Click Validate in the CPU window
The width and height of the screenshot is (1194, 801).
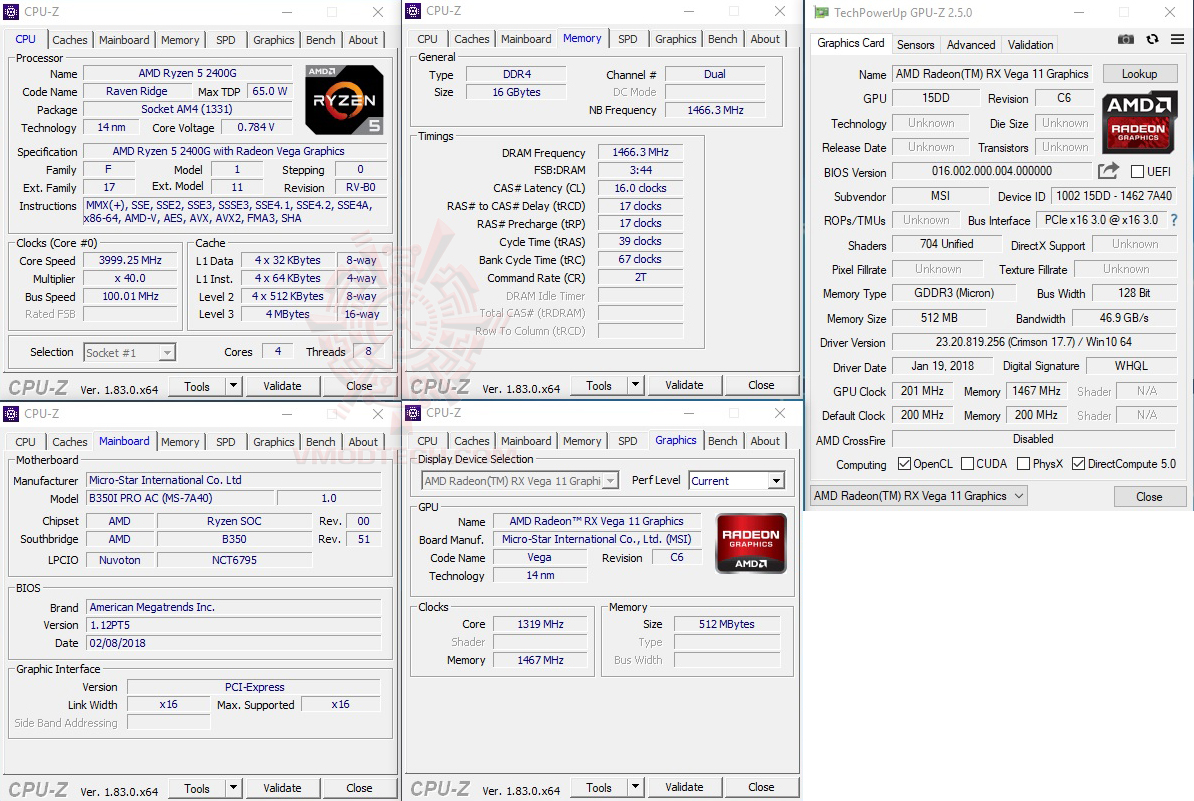click(x=283, y=386)
